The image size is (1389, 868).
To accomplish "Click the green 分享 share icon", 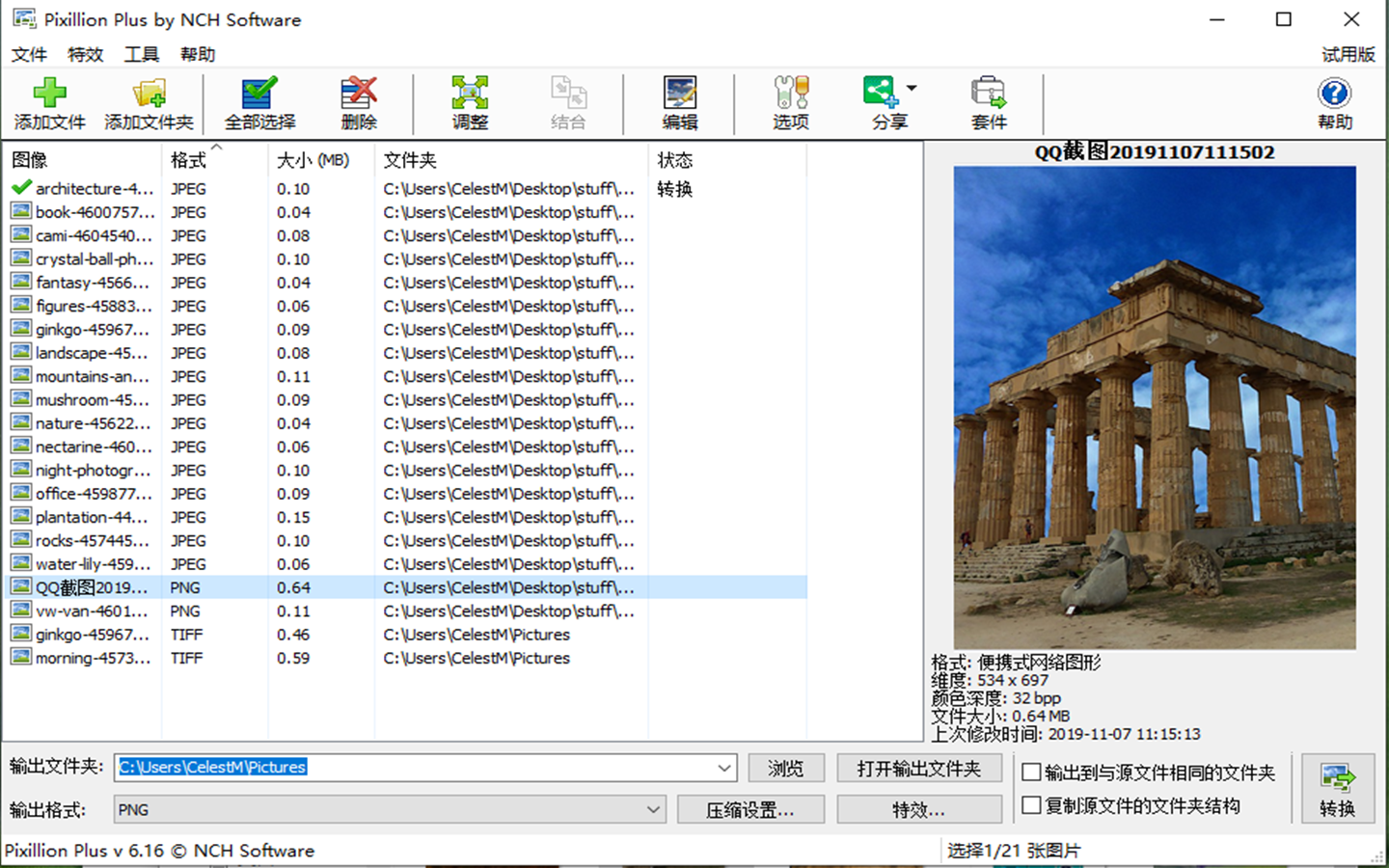I will [x=879, y=96].
